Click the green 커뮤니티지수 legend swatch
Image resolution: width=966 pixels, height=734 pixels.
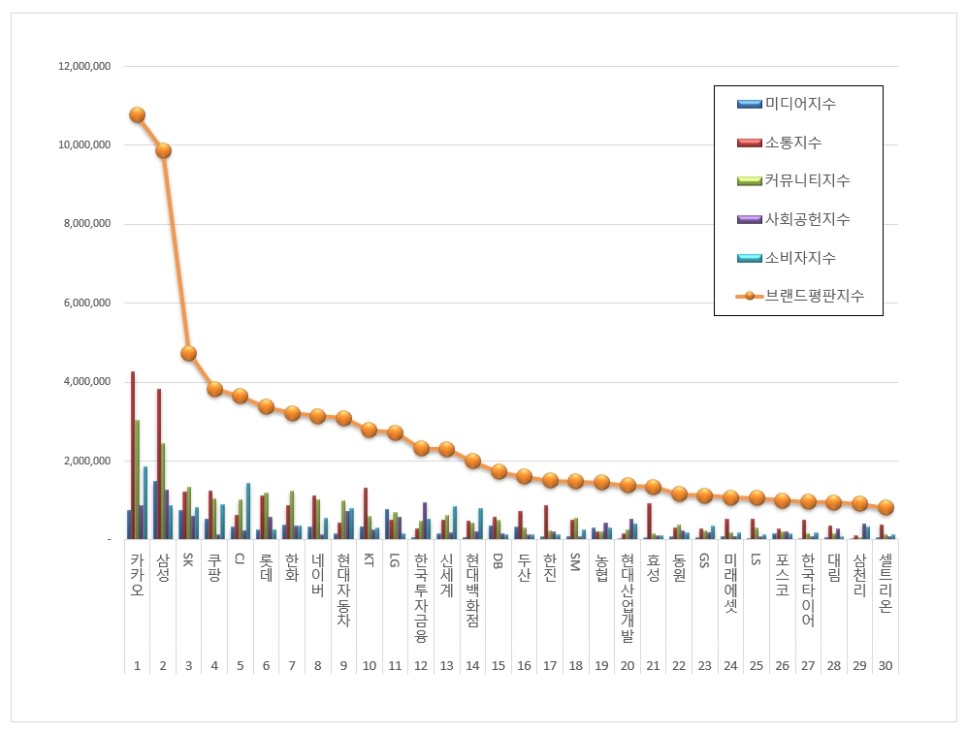(x=749, y=181)
